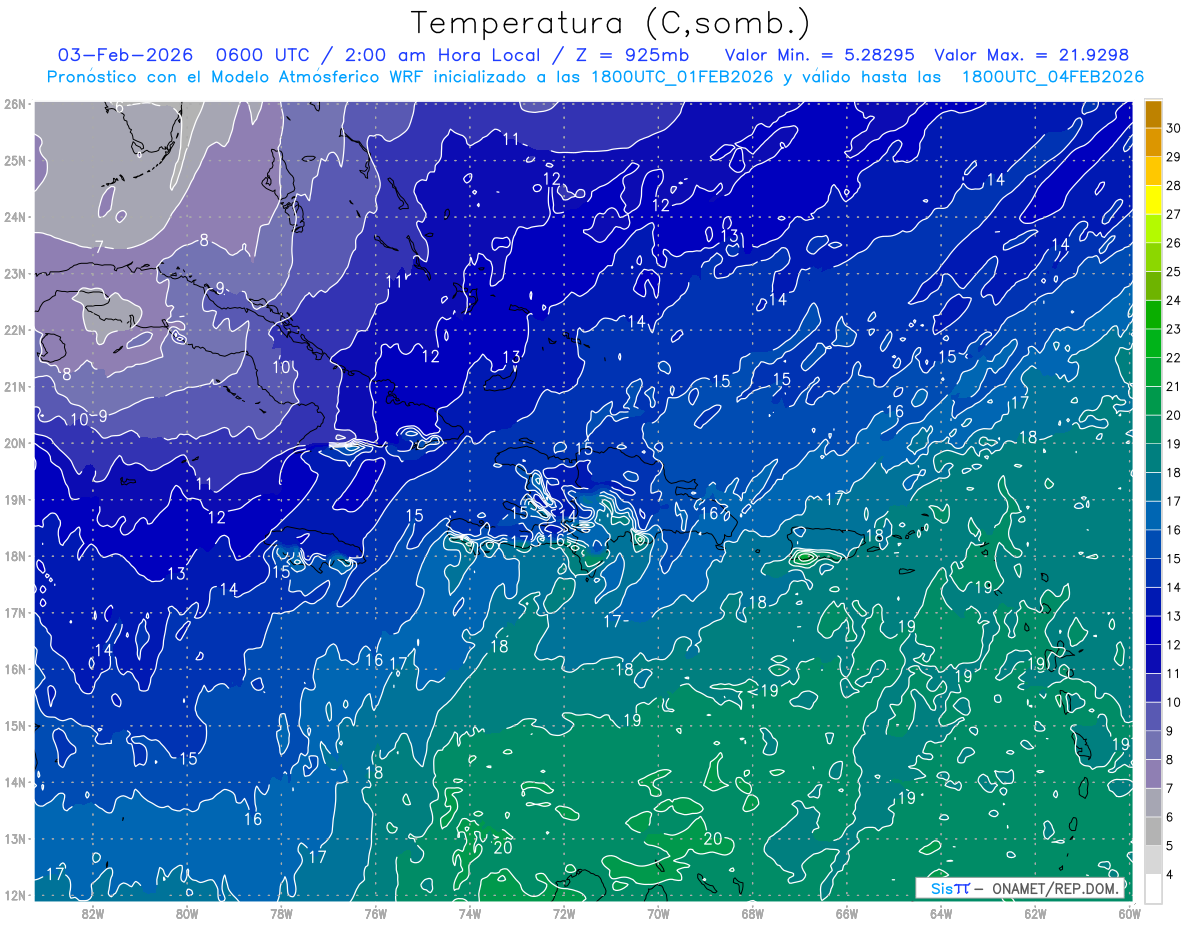Click the teal colorbar segment between 18 and 19

tap(1153, 458)
